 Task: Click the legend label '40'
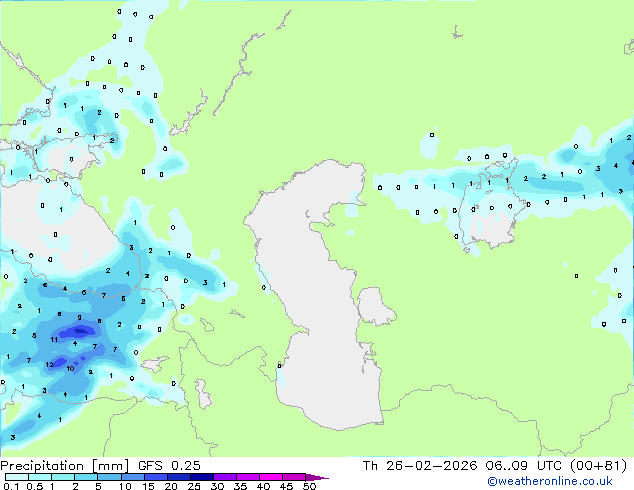(263, 486)
